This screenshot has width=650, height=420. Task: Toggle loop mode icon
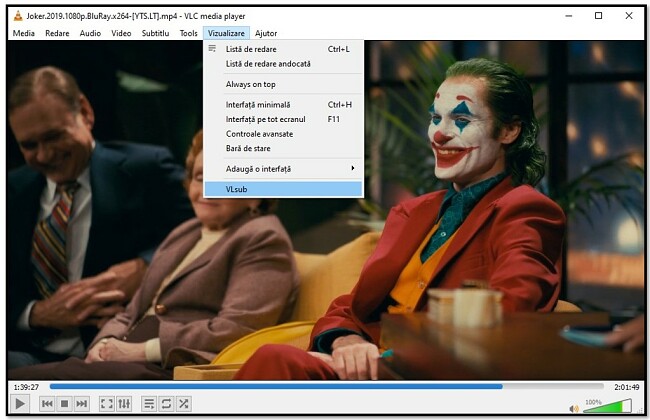coord(166,403)
